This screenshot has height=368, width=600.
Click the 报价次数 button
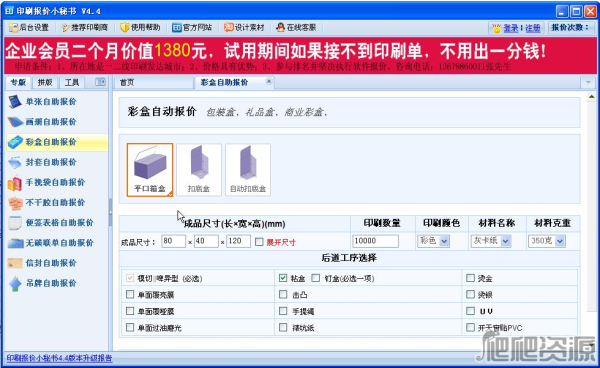pyautogui.click(x=571, y=28)
